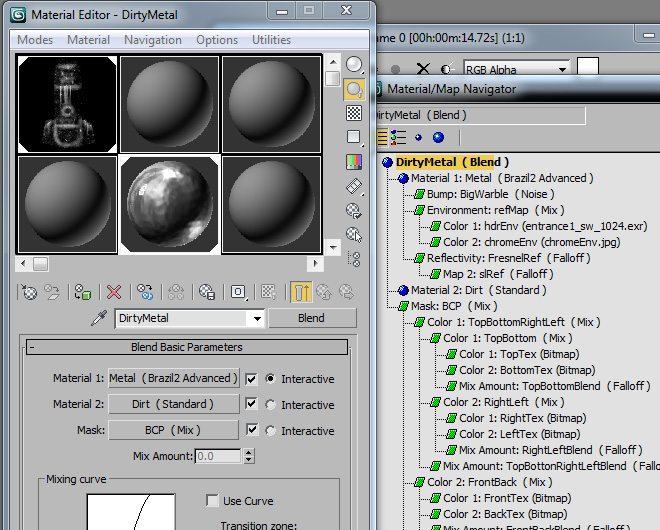Viewport: 660px width, 530px height.
Task: Pick material with the eyedropper icon
Action: [x=99, y=318]
